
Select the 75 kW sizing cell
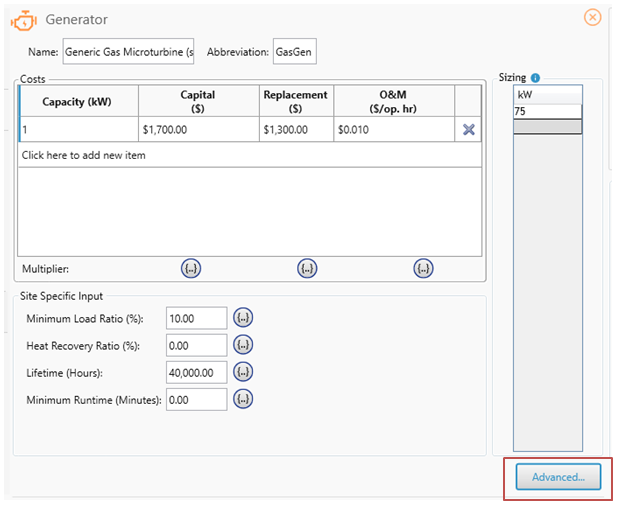point(547,112)
